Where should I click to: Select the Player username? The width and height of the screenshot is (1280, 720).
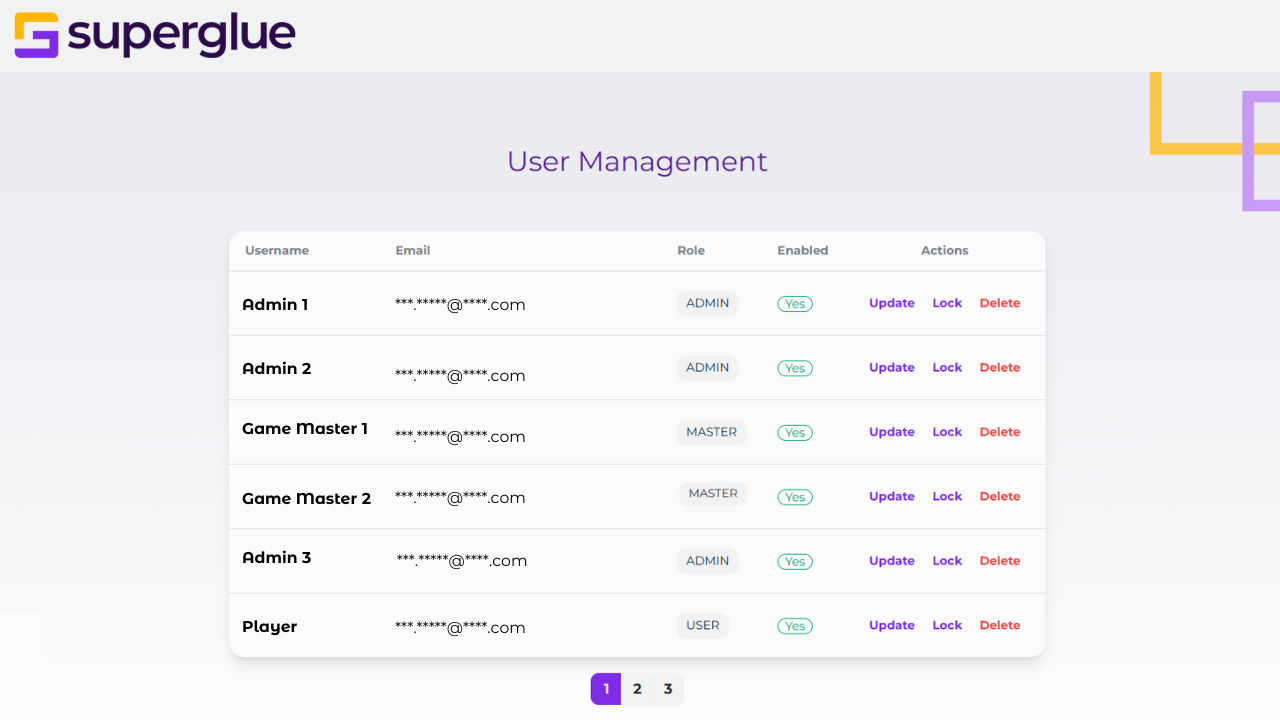coord(270,627)
